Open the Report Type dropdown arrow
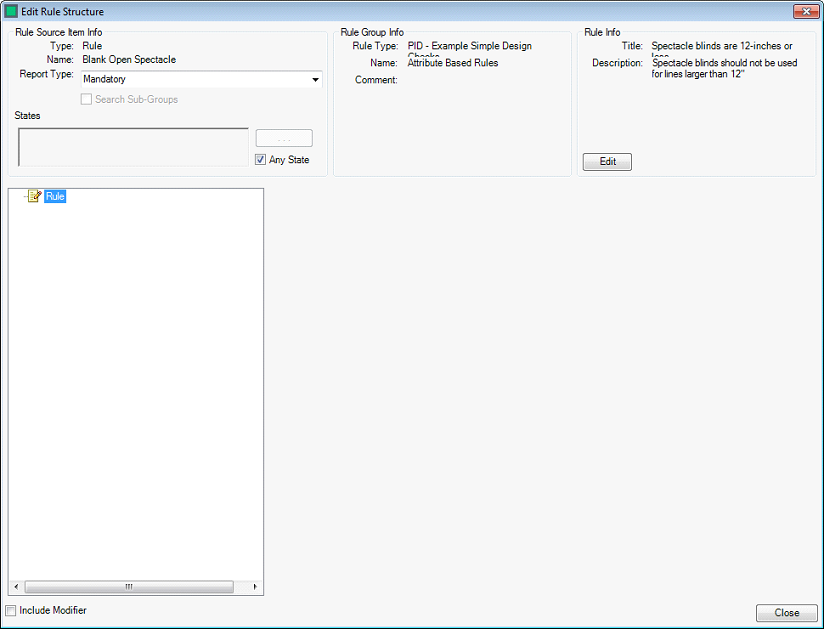 click(x=315, y=80)
